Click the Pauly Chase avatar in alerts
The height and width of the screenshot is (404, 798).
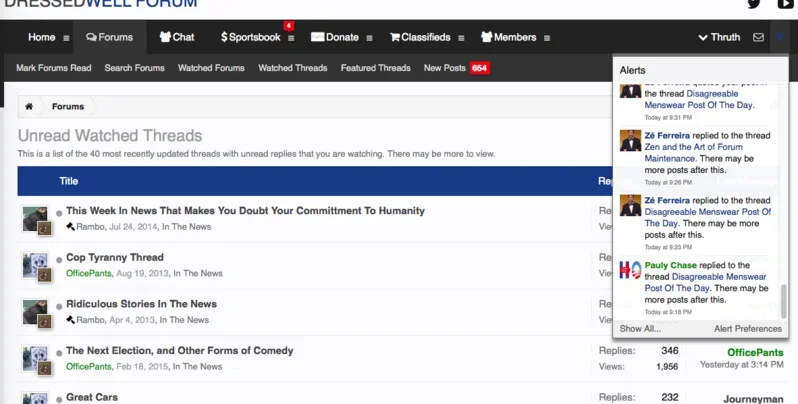(x=630, y=270)
